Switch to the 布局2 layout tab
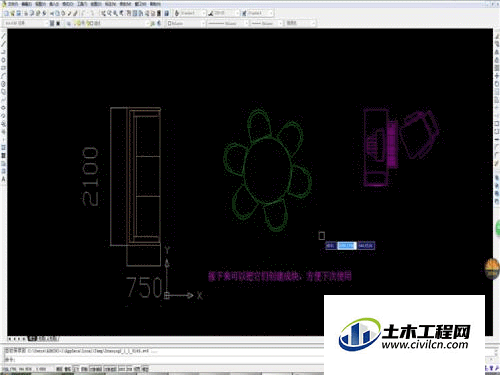Screen dimensions: 500x375 pyautogui.click(x=52, y=338)
